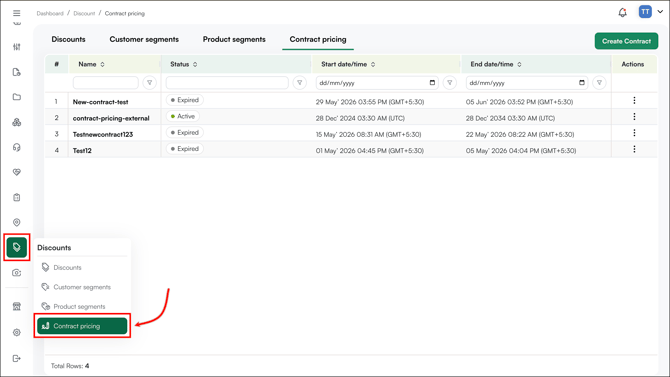
Task: Expand the user profile dropdown chevron
Action: point(660,12)
